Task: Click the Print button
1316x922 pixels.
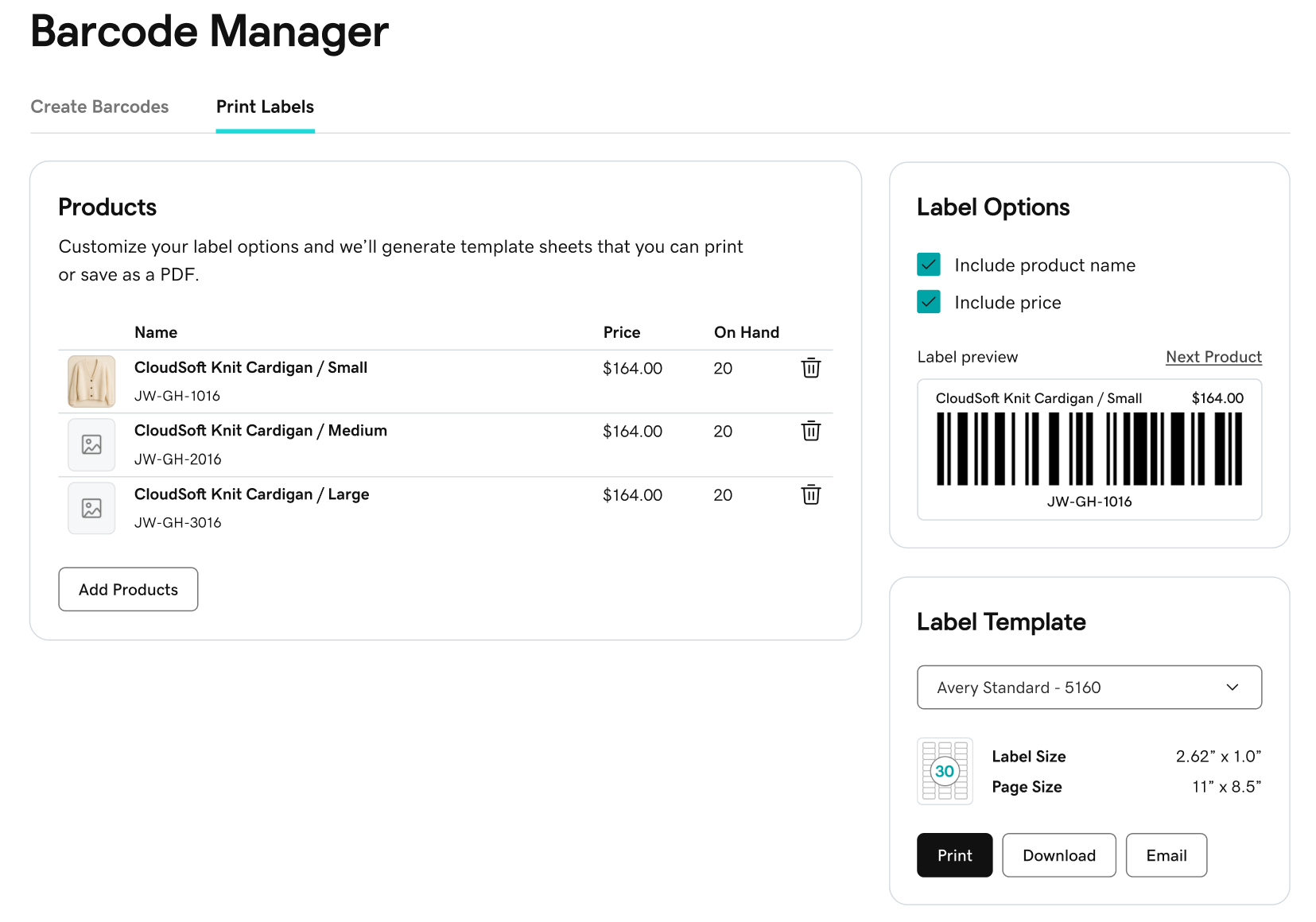Action: pos(954,855)
